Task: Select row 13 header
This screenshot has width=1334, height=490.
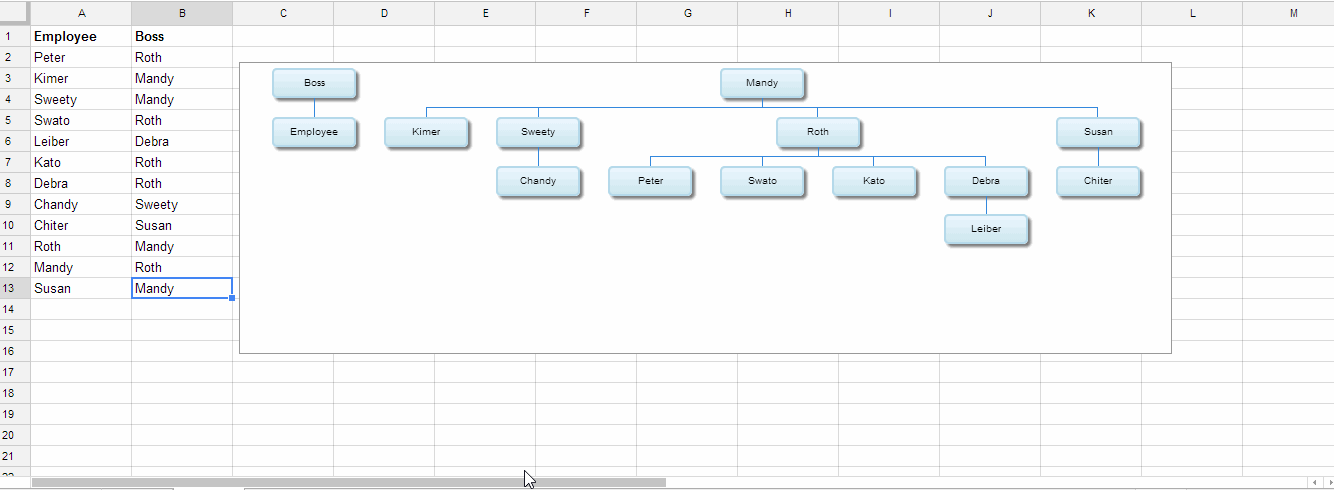Action: 15,288
